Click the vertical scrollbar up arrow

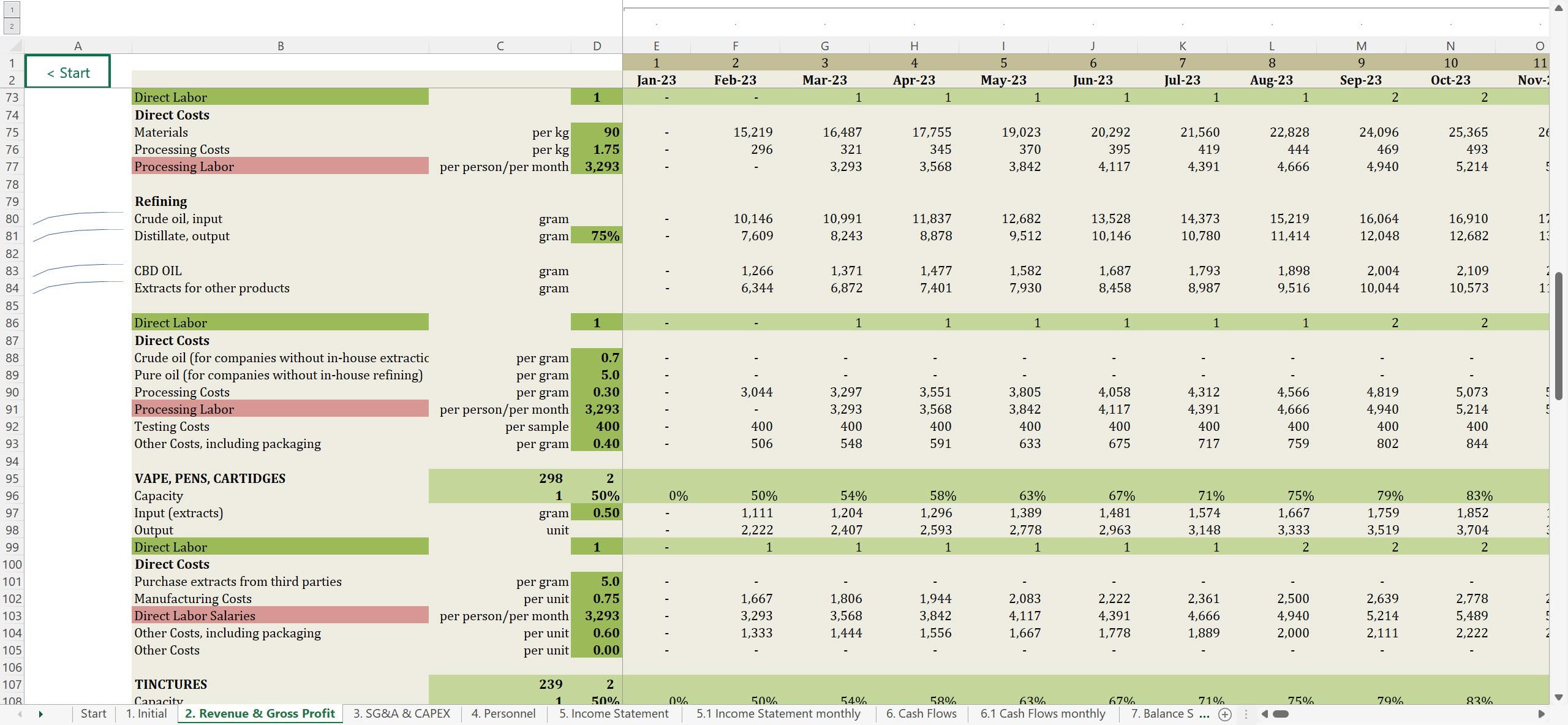coord(1559,8)
